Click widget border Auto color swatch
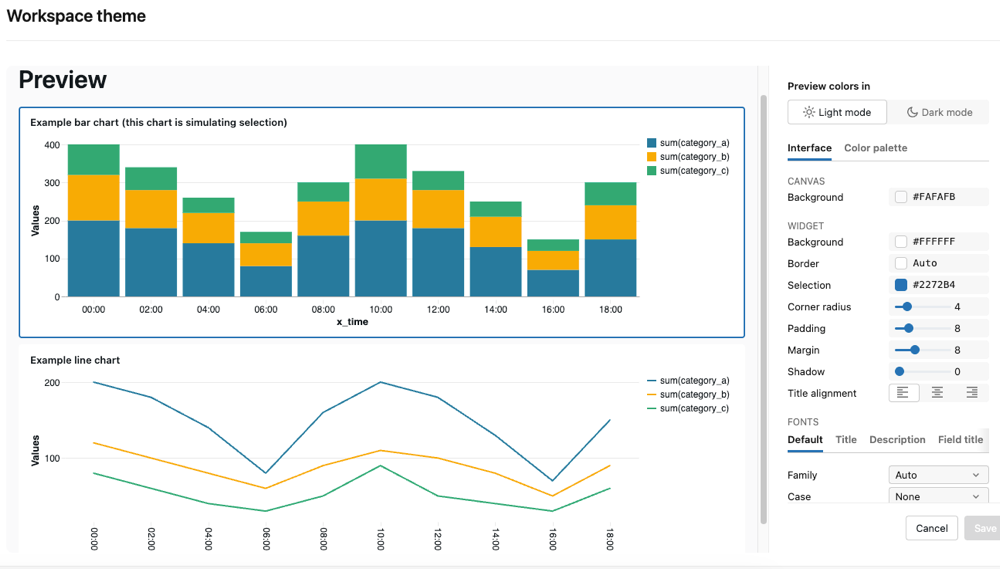 click(x=901, y=263)
